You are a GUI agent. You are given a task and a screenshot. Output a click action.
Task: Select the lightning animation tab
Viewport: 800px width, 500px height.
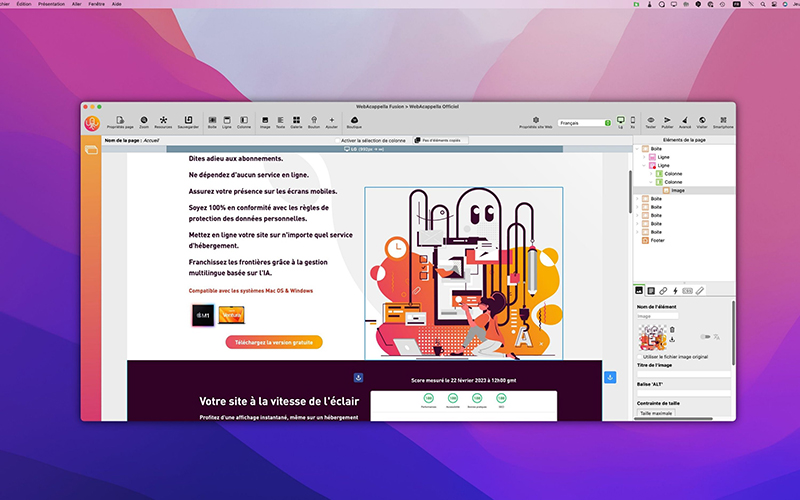(x=675, y=291)
